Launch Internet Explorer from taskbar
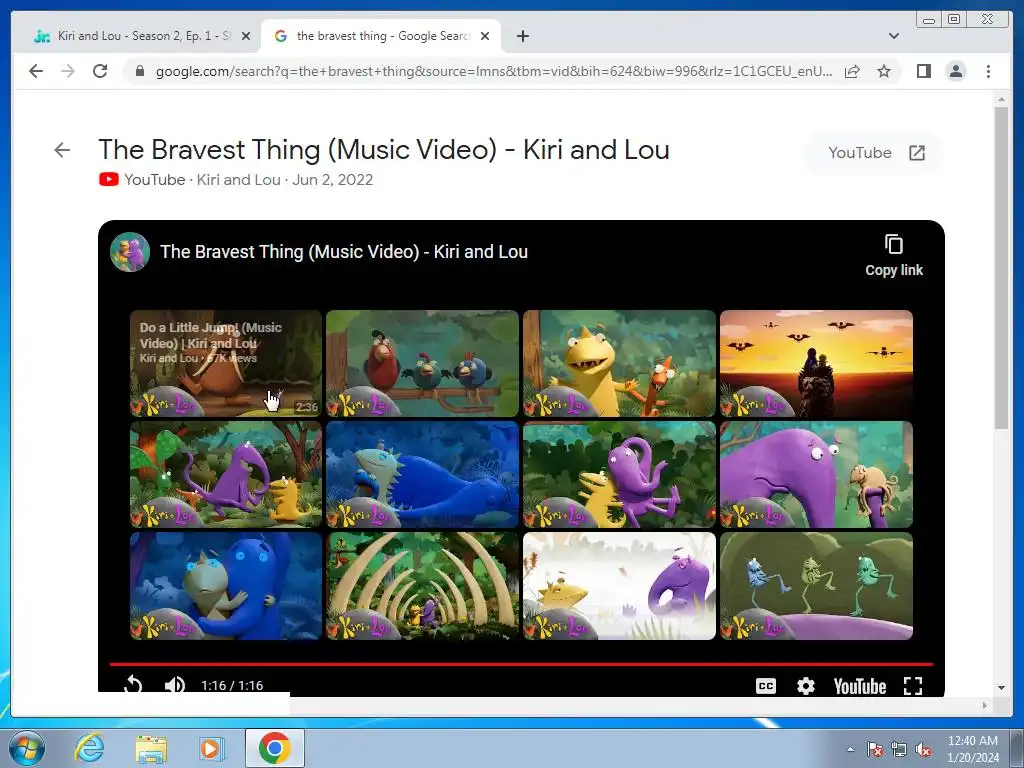This screenshot has width=1024, height=768. click(89, 748)
